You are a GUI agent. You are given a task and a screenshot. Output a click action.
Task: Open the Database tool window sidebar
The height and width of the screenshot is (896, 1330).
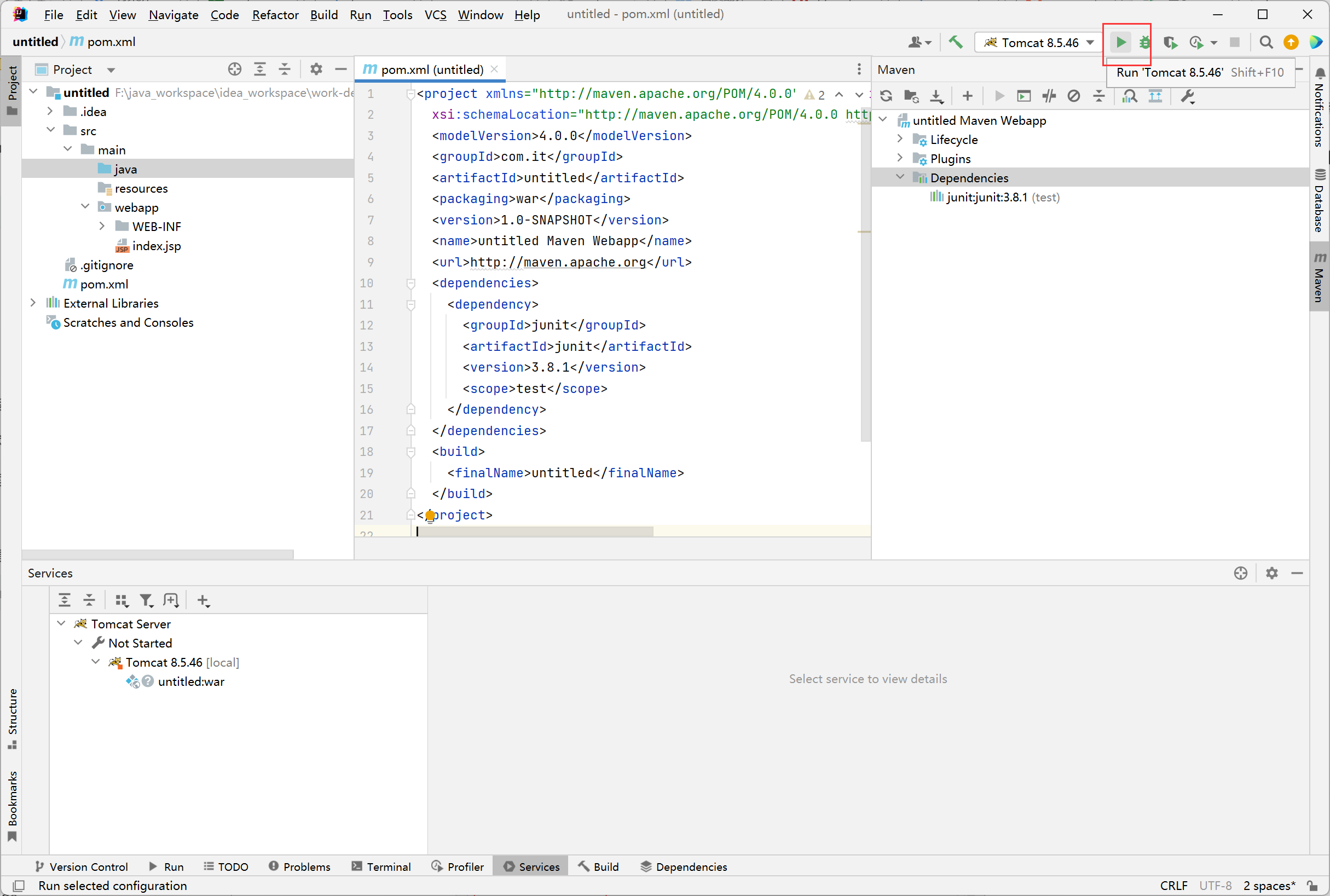(1319, 201)
